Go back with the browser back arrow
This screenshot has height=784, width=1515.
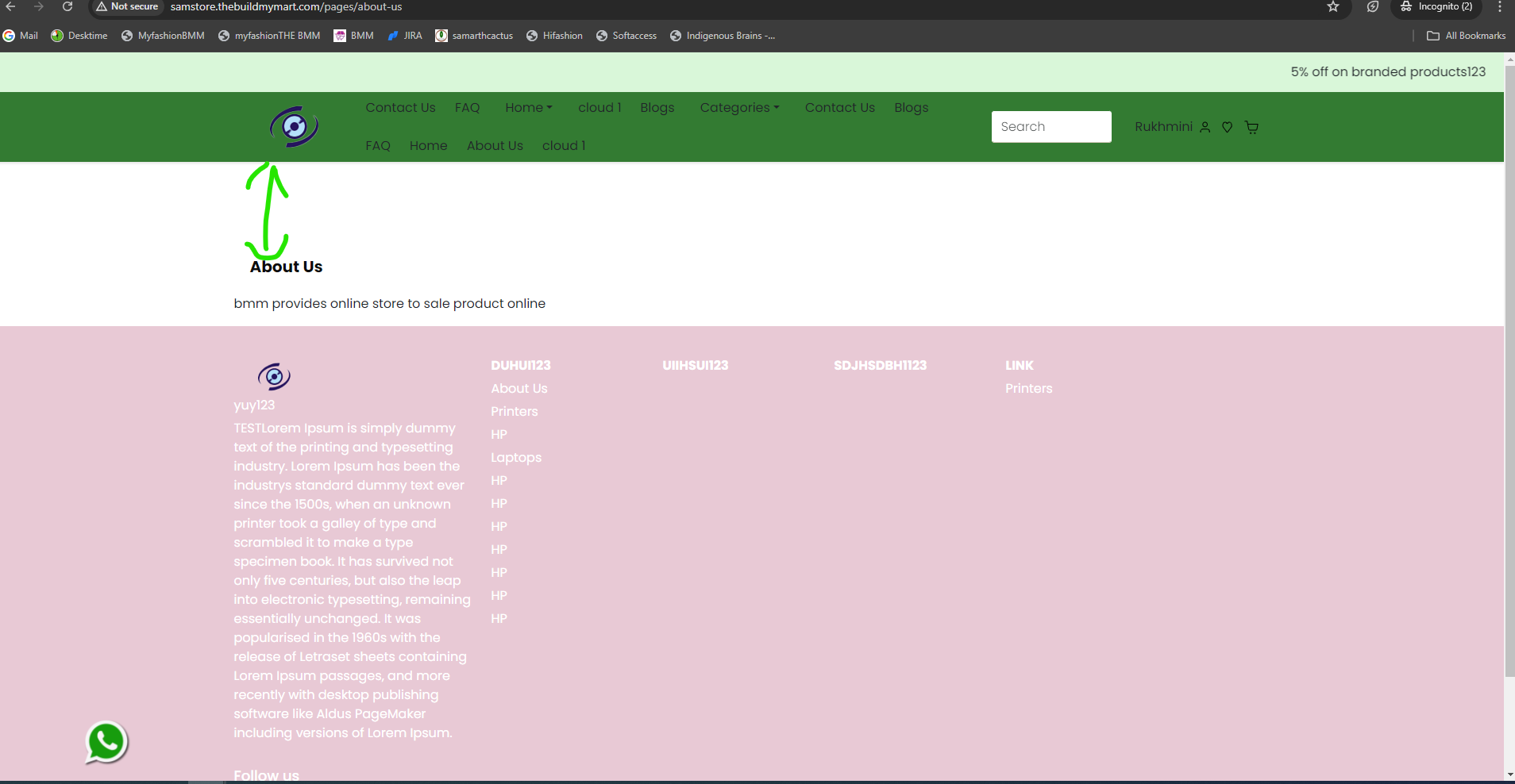11,6
